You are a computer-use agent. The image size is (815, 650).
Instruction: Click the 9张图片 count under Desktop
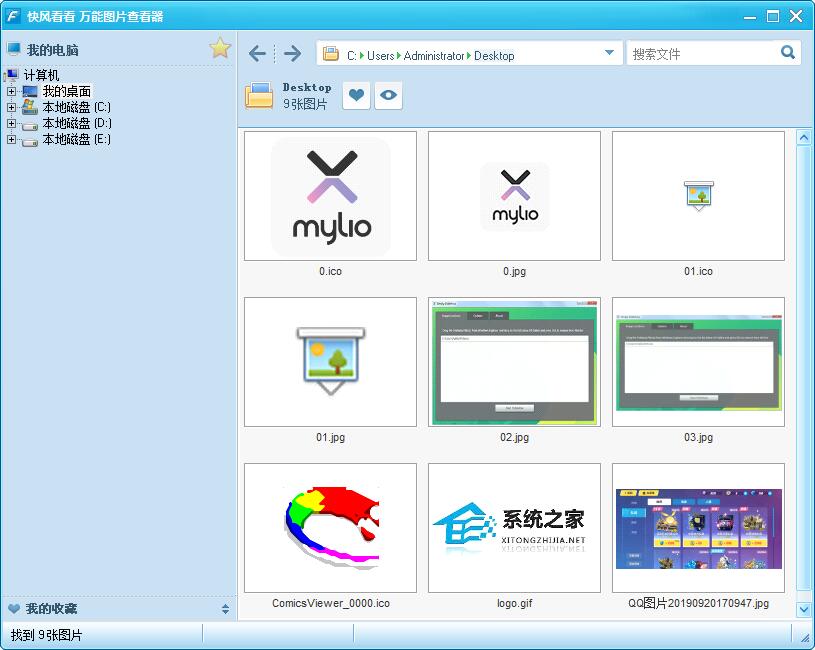[305, 104]
